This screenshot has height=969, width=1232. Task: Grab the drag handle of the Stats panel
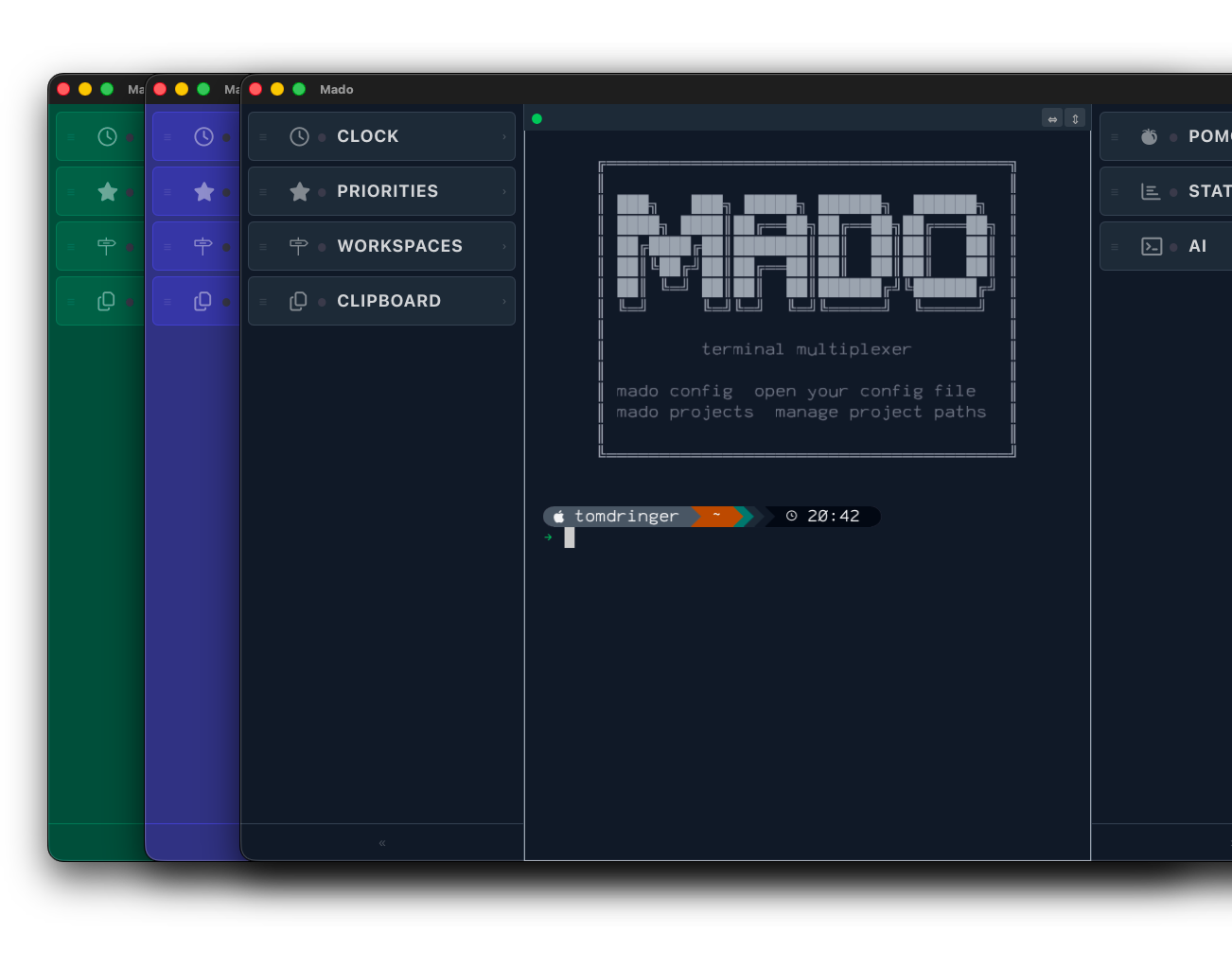pos(1115,192)
